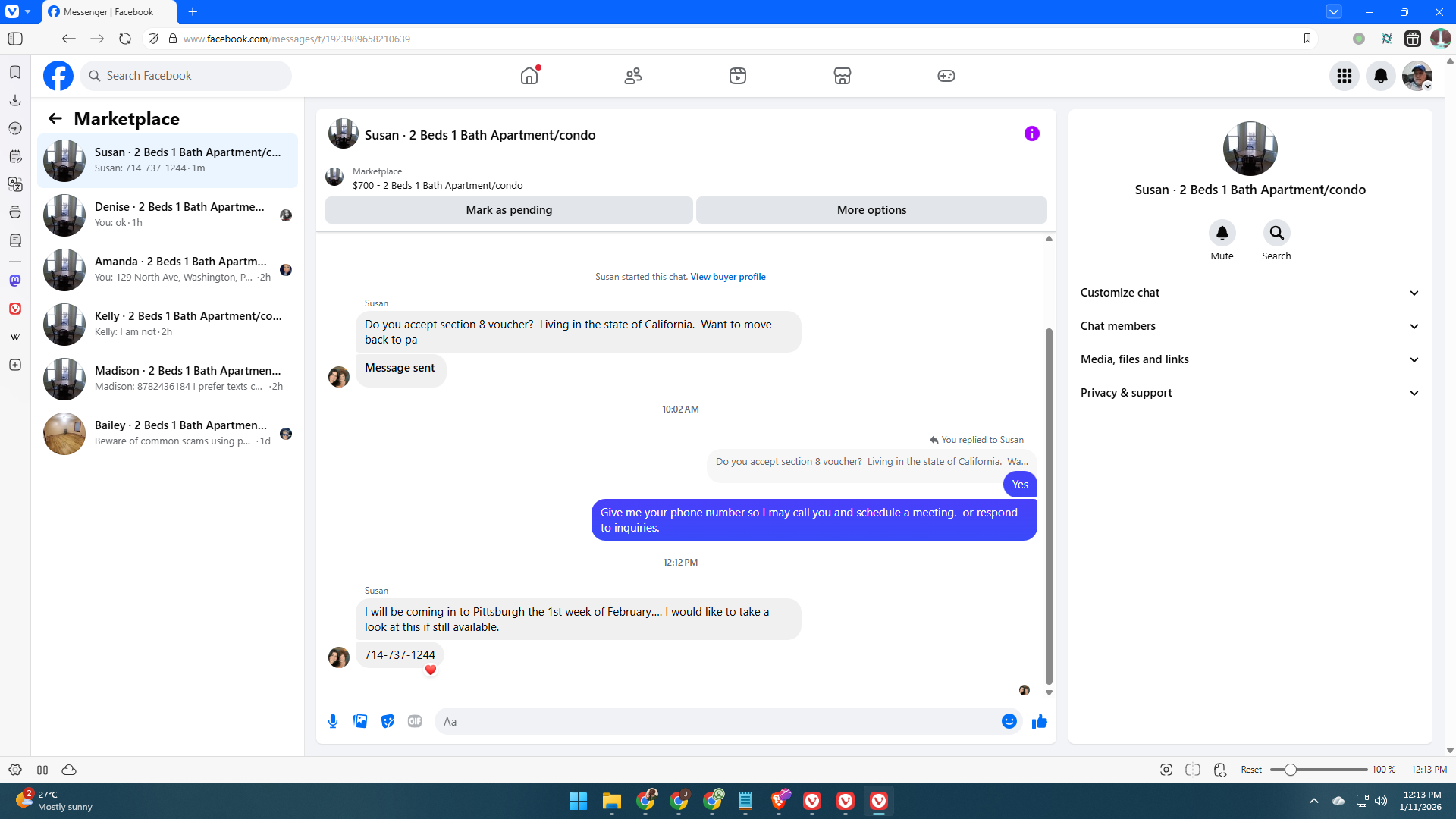Open the Denise conversation
The image size is (1456, 819).
pos(168,215)
